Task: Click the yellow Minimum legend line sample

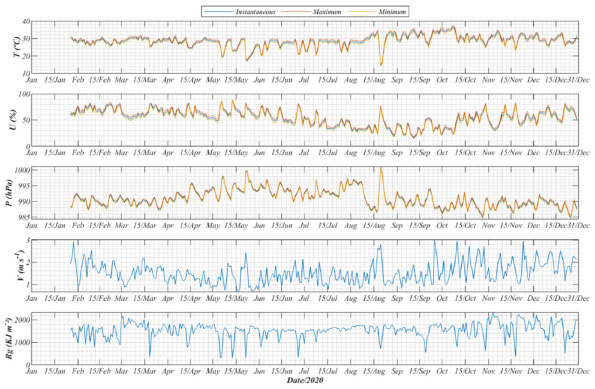Action: 362,12
